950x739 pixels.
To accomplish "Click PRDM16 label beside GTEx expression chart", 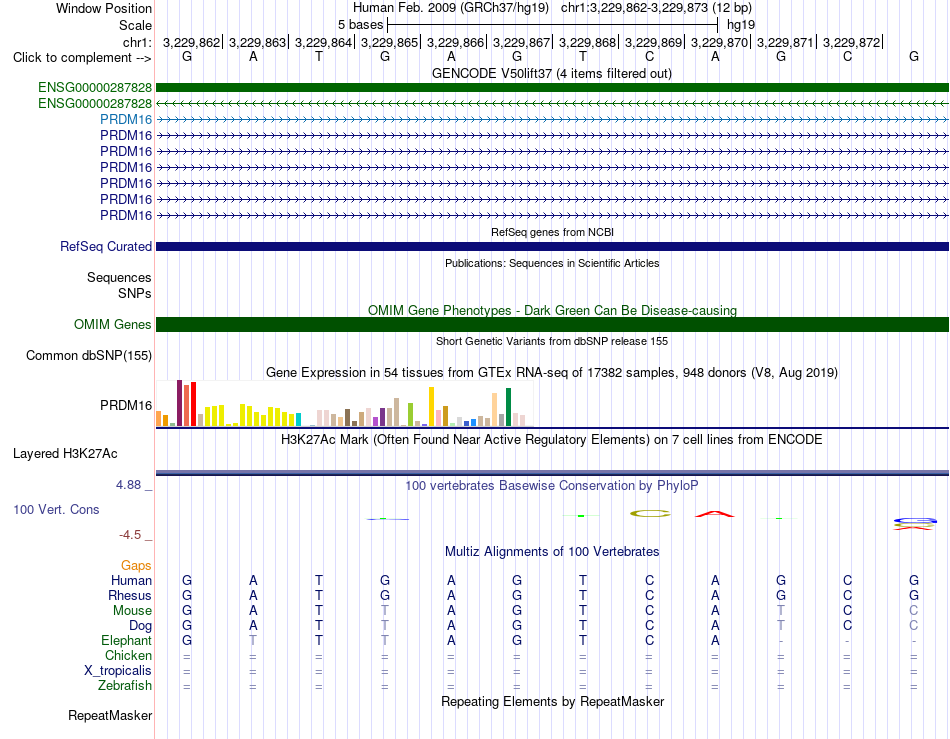I will [x=126, y=405].
